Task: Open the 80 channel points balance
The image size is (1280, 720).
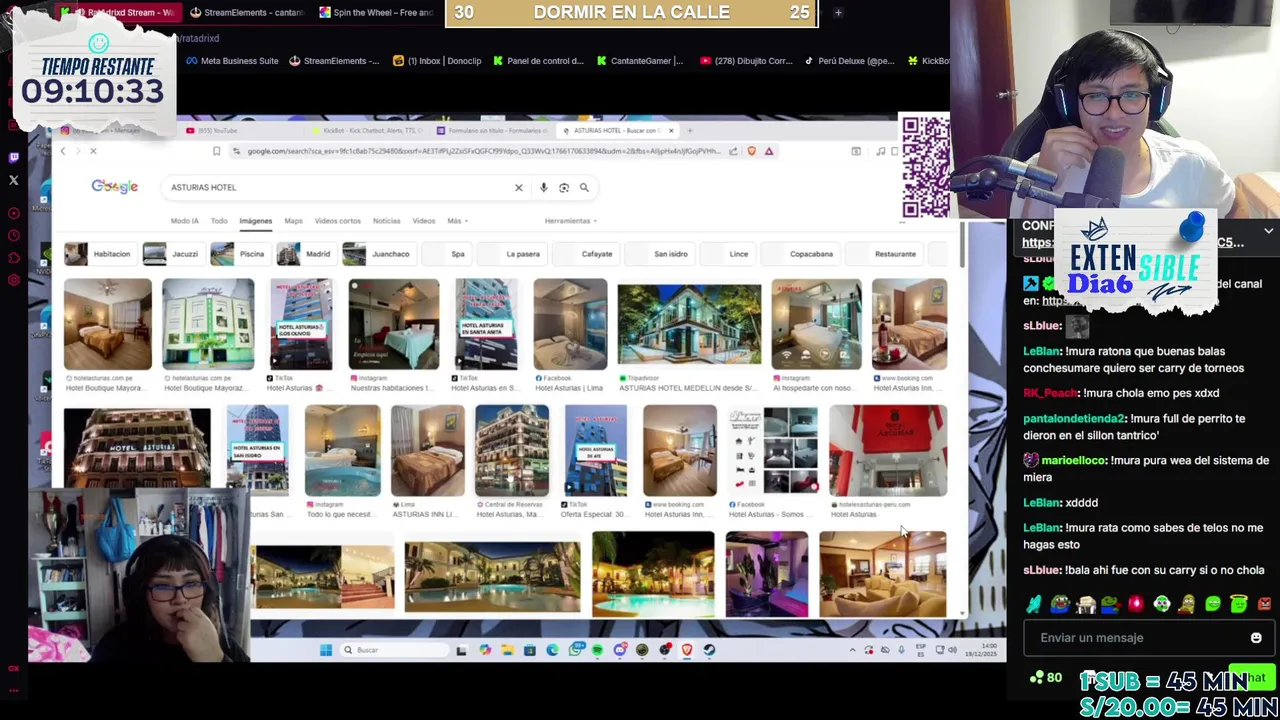Action: (1047, 678)
